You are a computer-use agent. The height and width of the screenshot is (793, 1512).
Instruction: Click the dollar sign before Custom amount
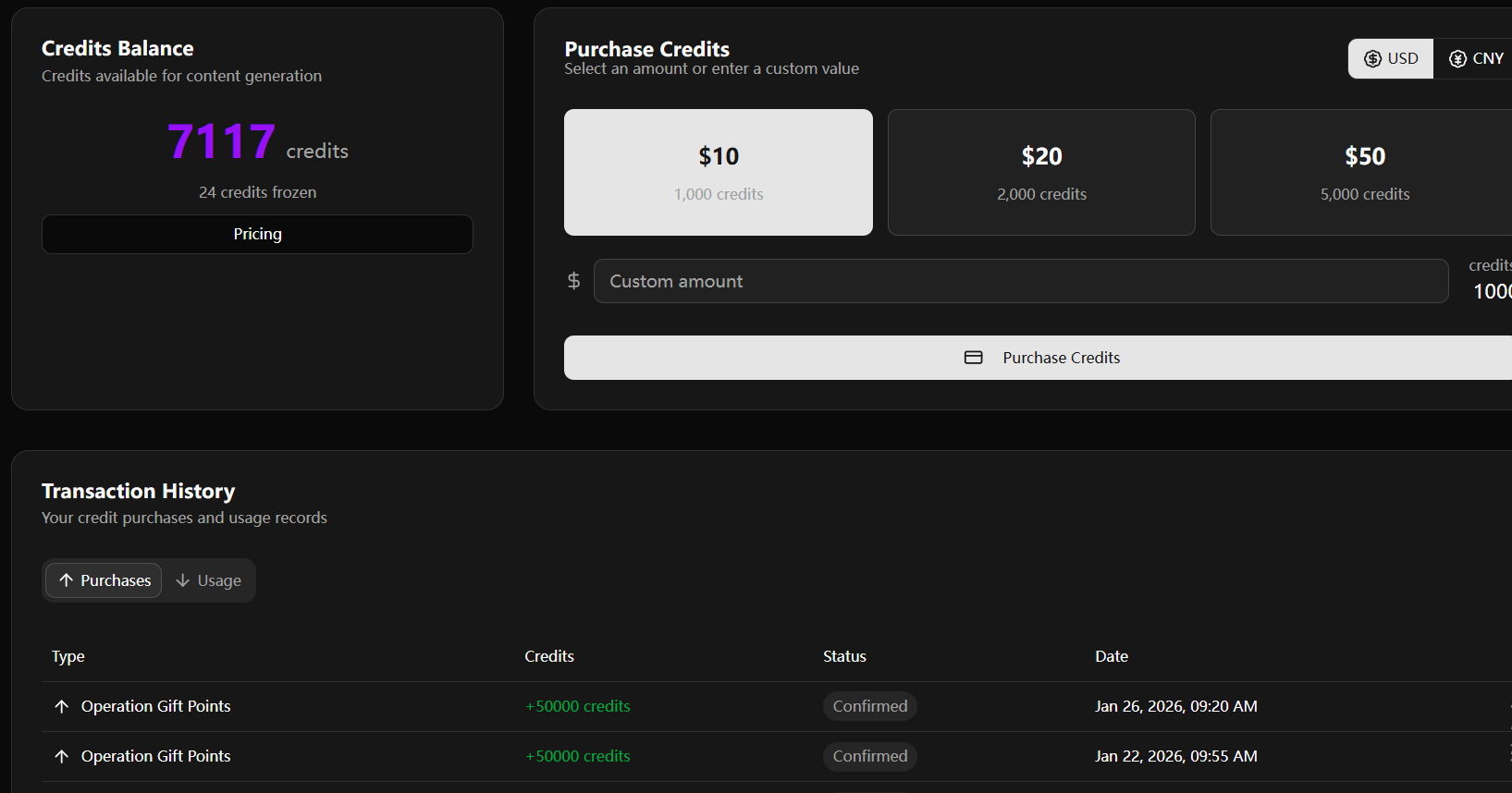coord(573,281)
